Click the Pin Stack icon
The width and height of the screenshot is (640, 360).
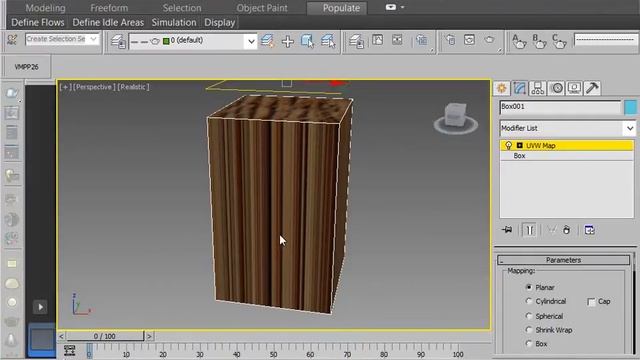click(x=507, y=230)
